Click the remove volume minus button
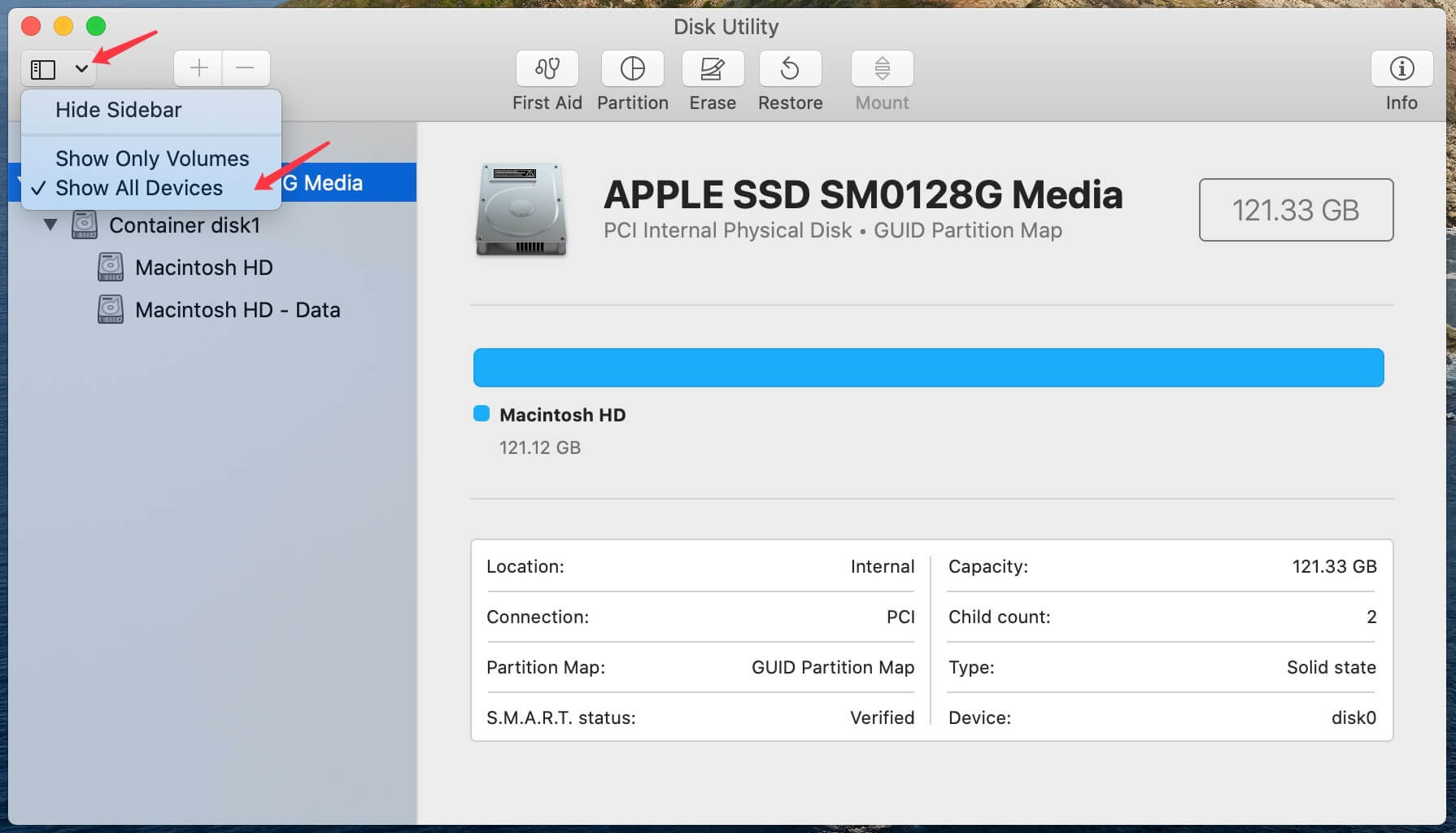Image resolution: width=1456 pixels, height=833 pixels. point(246,68)
